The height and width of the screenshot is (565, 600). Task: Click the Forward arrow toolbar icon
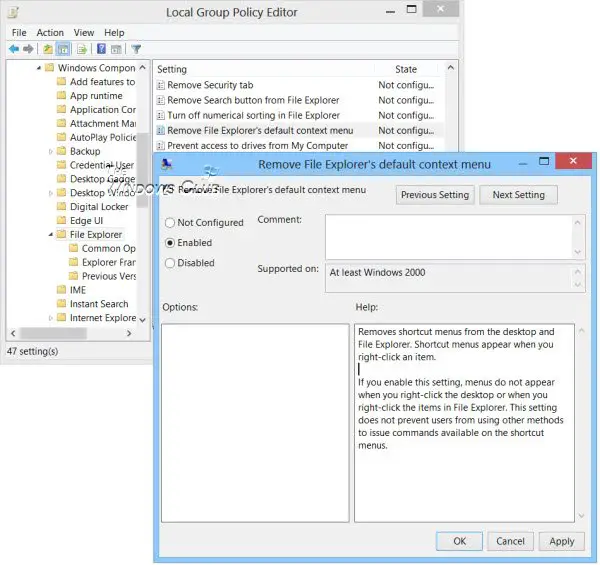click(28, 49)
